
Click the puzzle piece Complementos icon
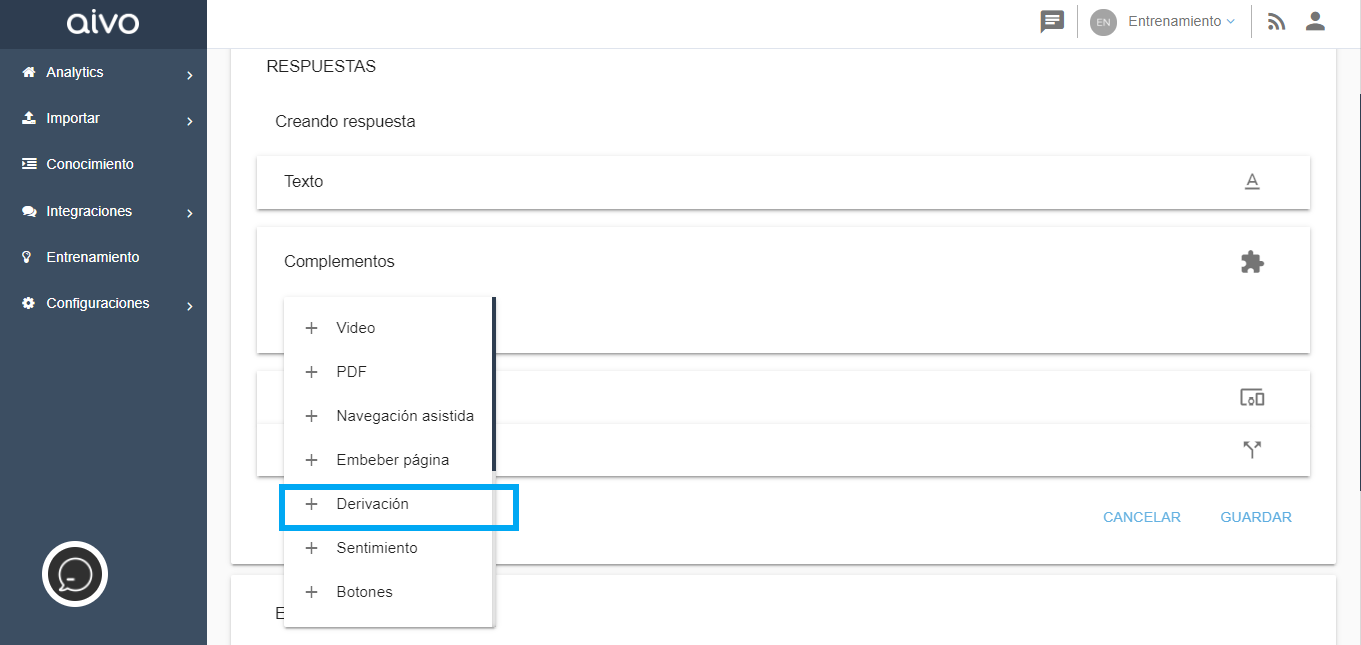[x=1252, y=262]
